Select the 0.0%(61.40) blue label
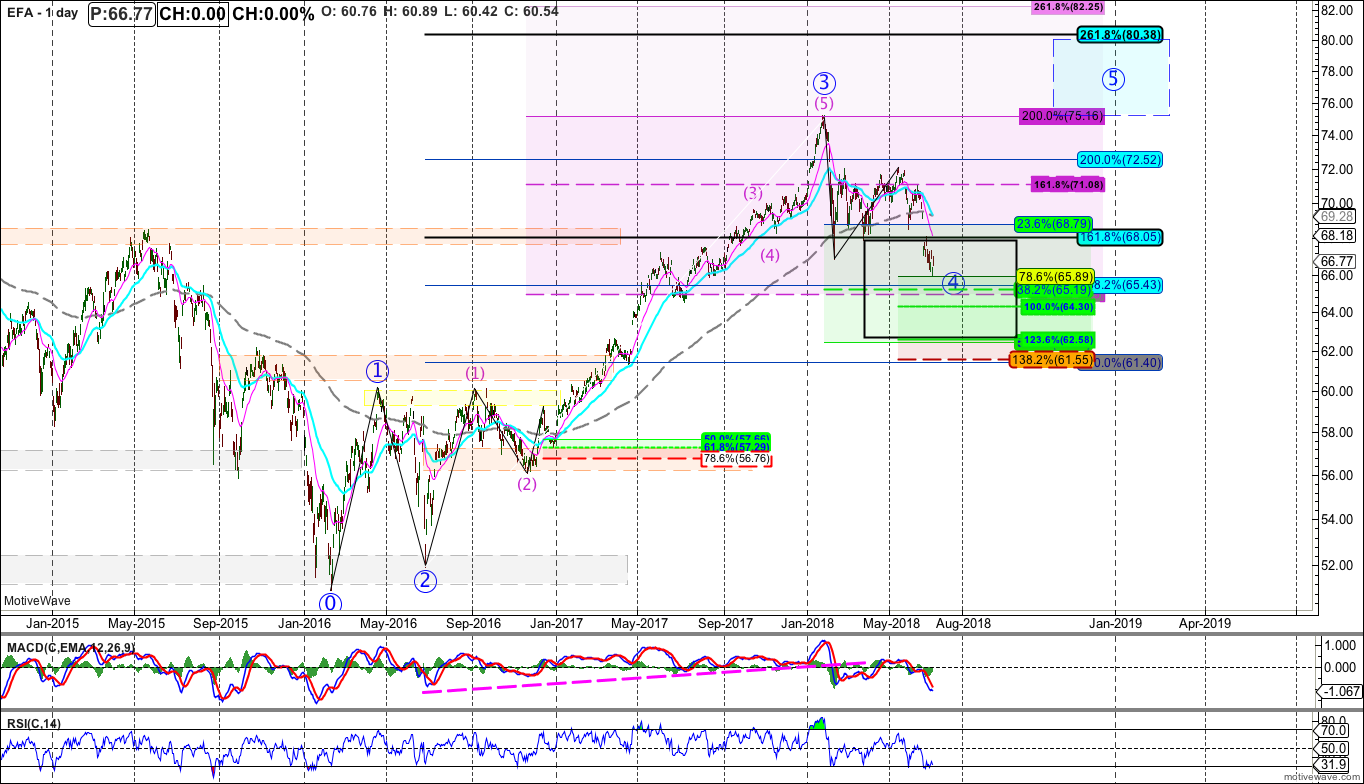 (1126, 361)
